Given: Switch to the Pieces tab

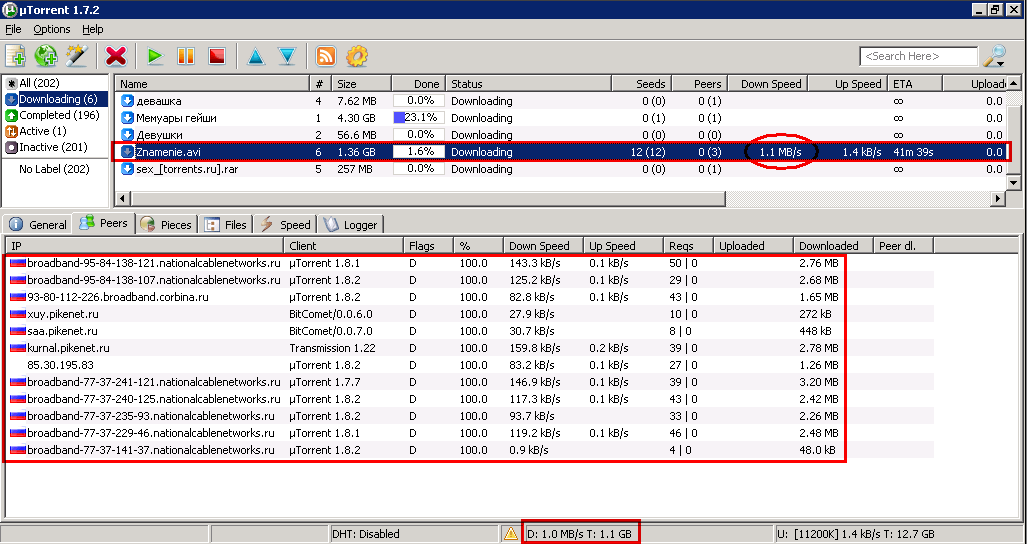Looking at the screenshot, I should pos(166,225).
